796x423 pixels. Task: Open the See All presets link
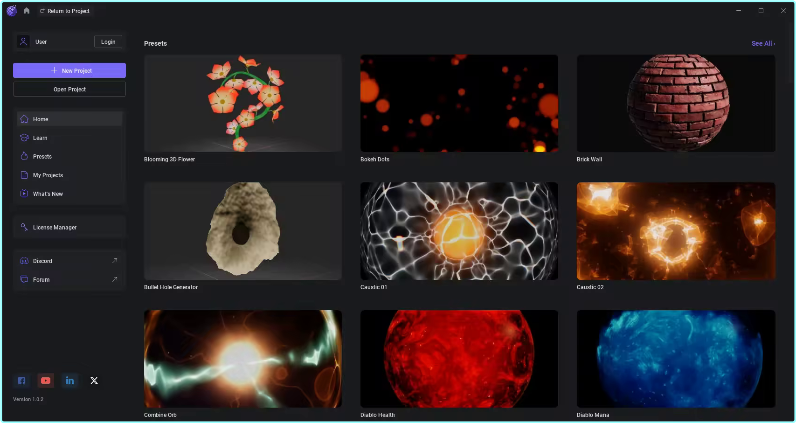(763, 44)
